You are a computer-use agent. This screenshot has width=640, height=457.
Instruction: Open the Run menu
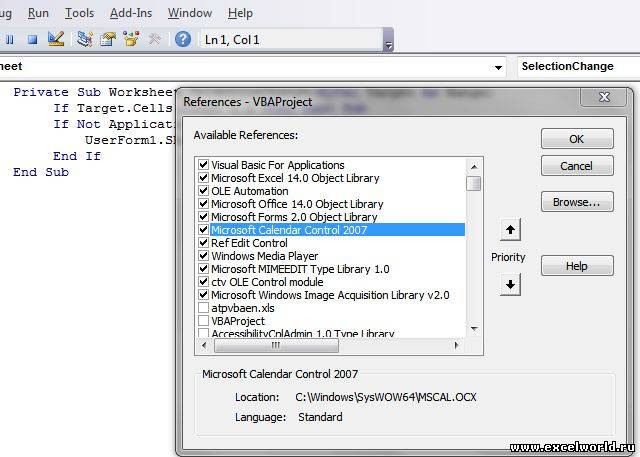(x=38, y=13)
